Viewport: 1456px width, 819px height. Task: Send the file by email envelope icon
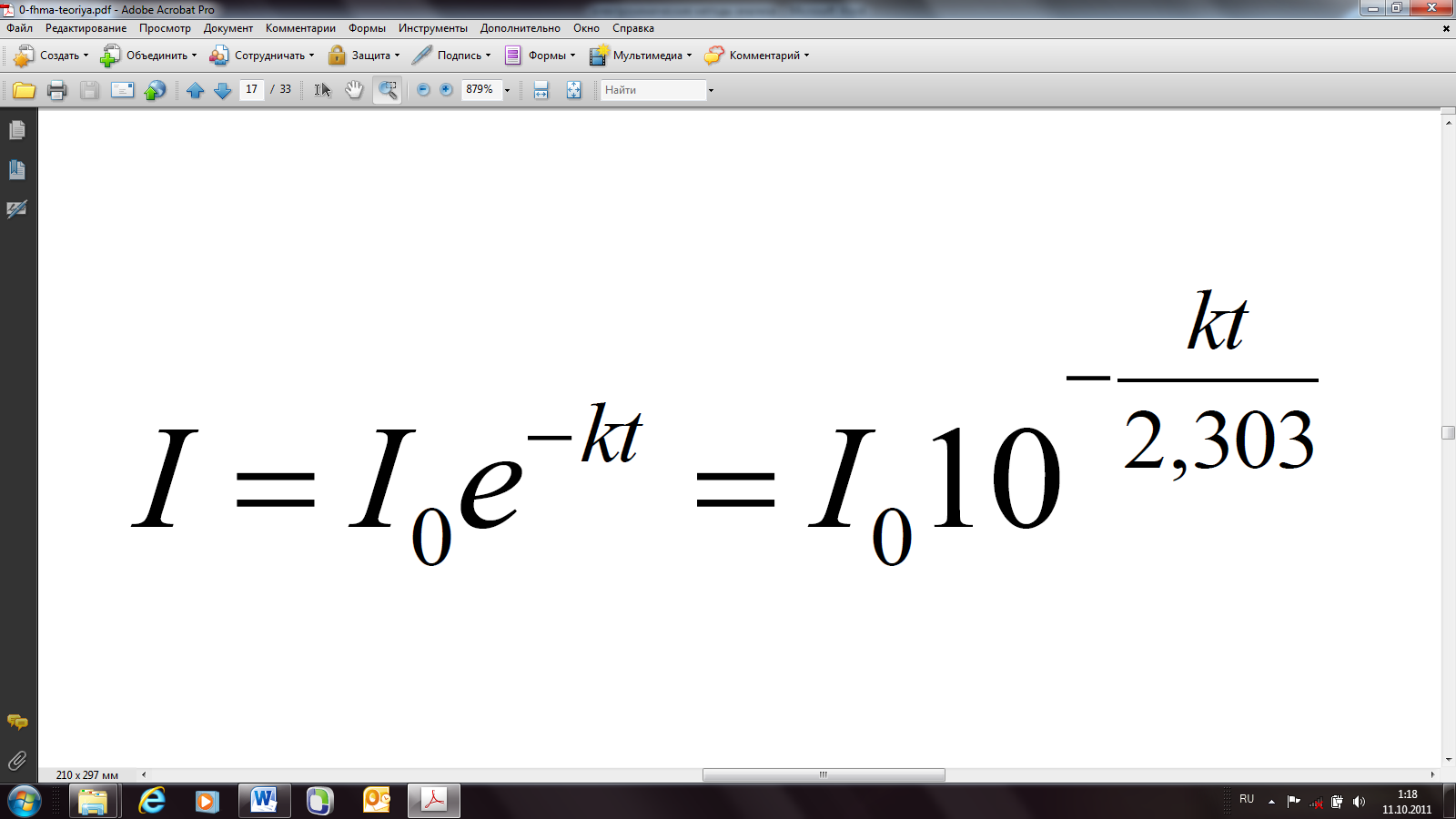pyautogui.click(x=122, y=90)
